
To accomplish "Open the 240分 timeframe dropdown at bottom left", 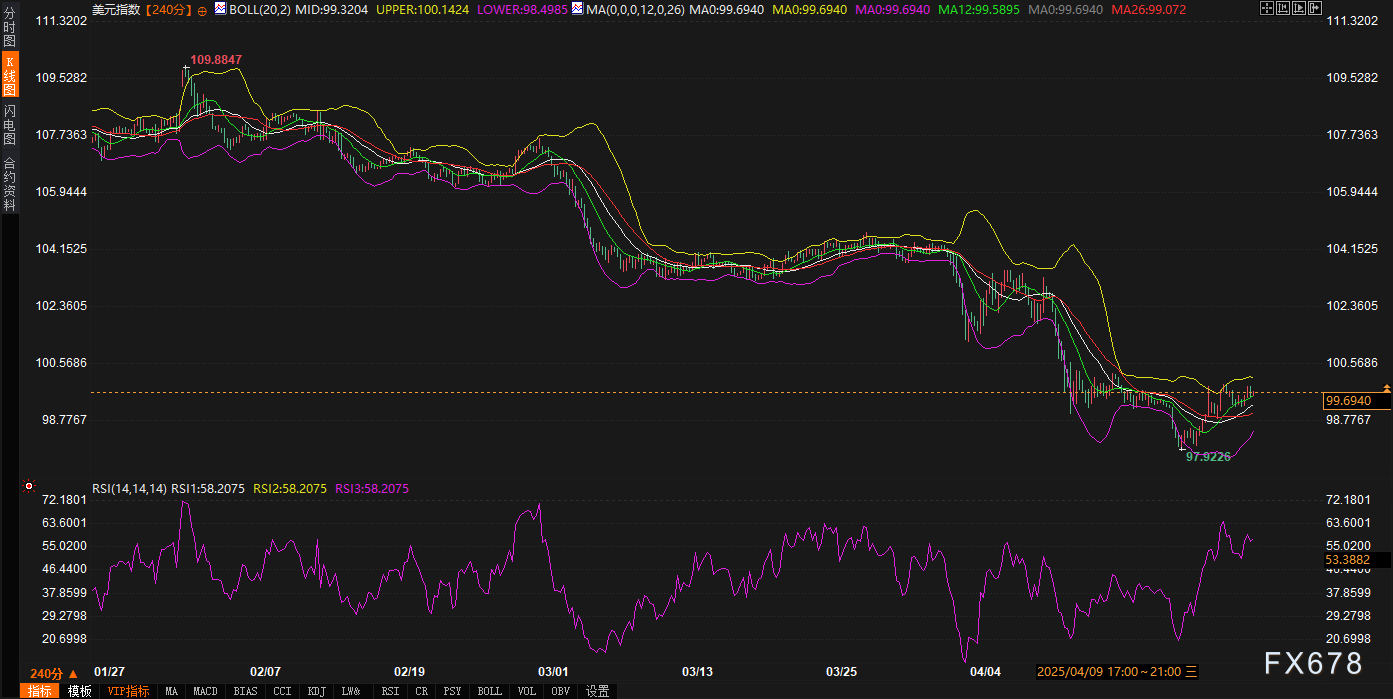I will pyautogui.click(x=54, y=673).
